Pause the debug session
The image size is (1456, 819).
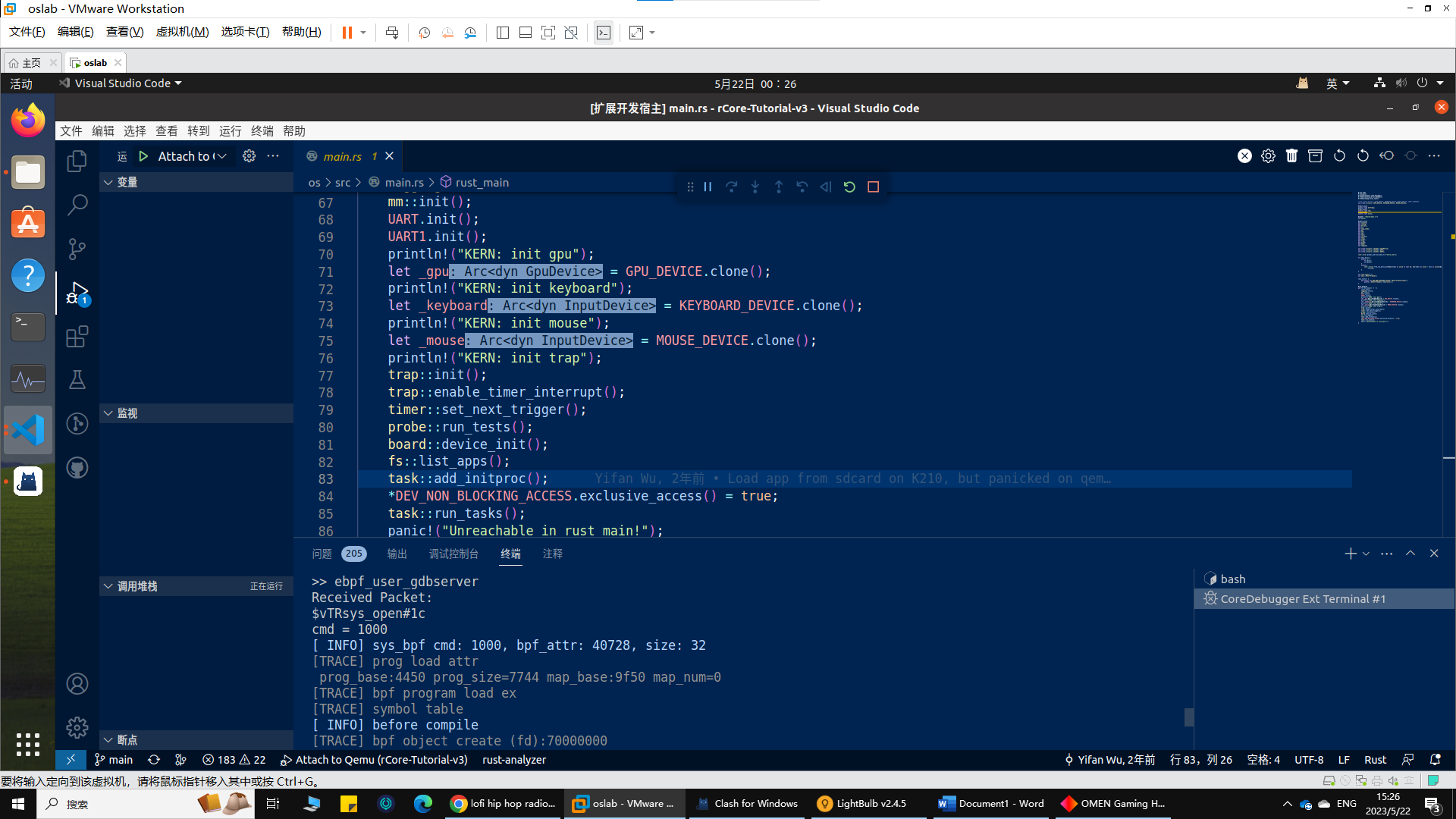pos(708,187)
